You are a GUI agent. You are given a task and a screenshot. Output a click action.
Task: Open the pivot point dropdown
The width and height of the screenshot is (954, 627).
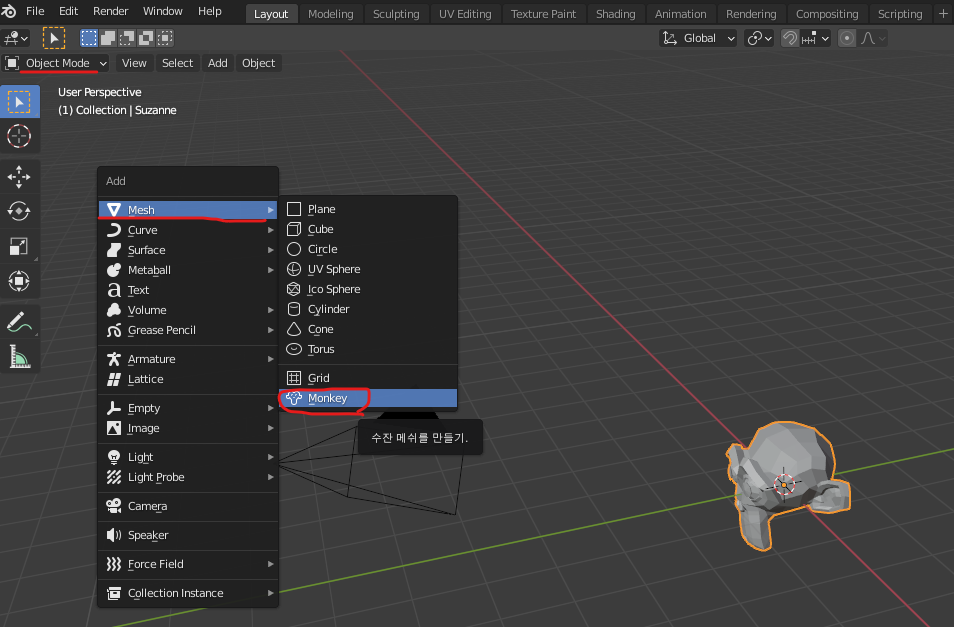point(759,38)
